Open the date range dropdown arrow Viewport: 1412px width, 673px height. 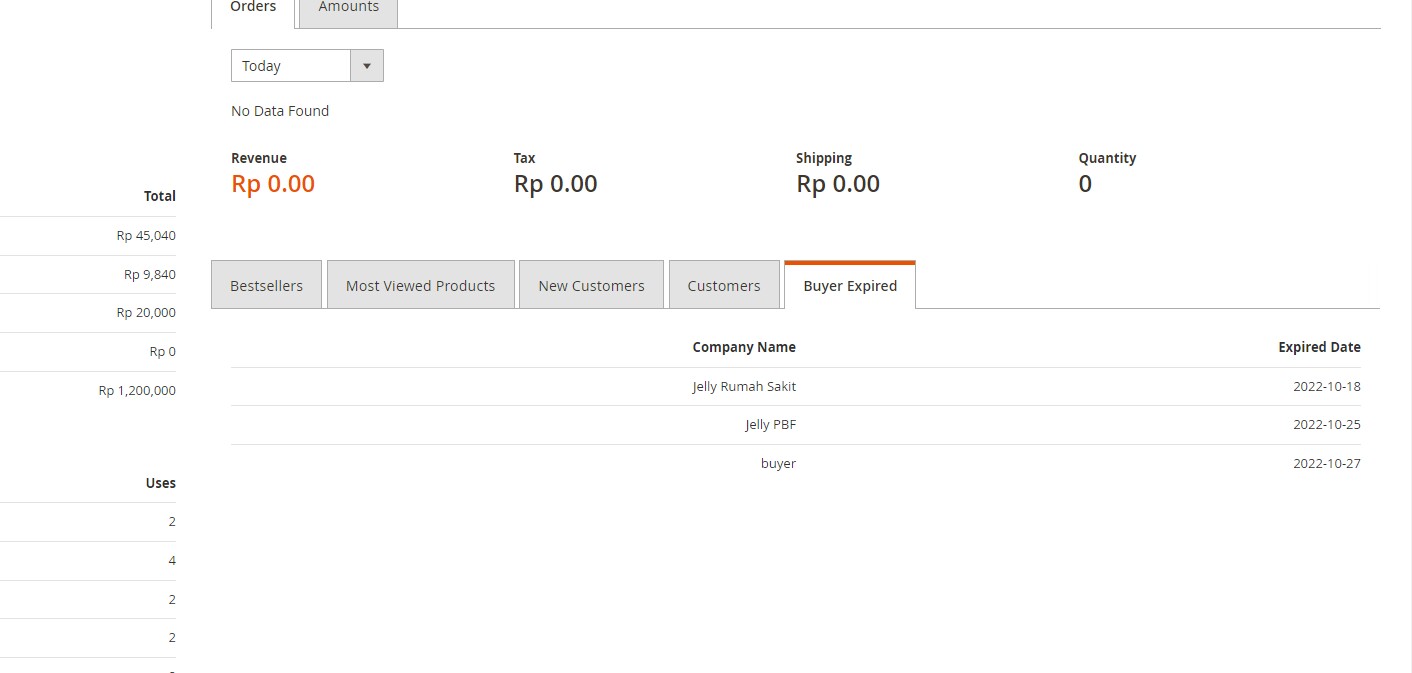coord(366,65)
